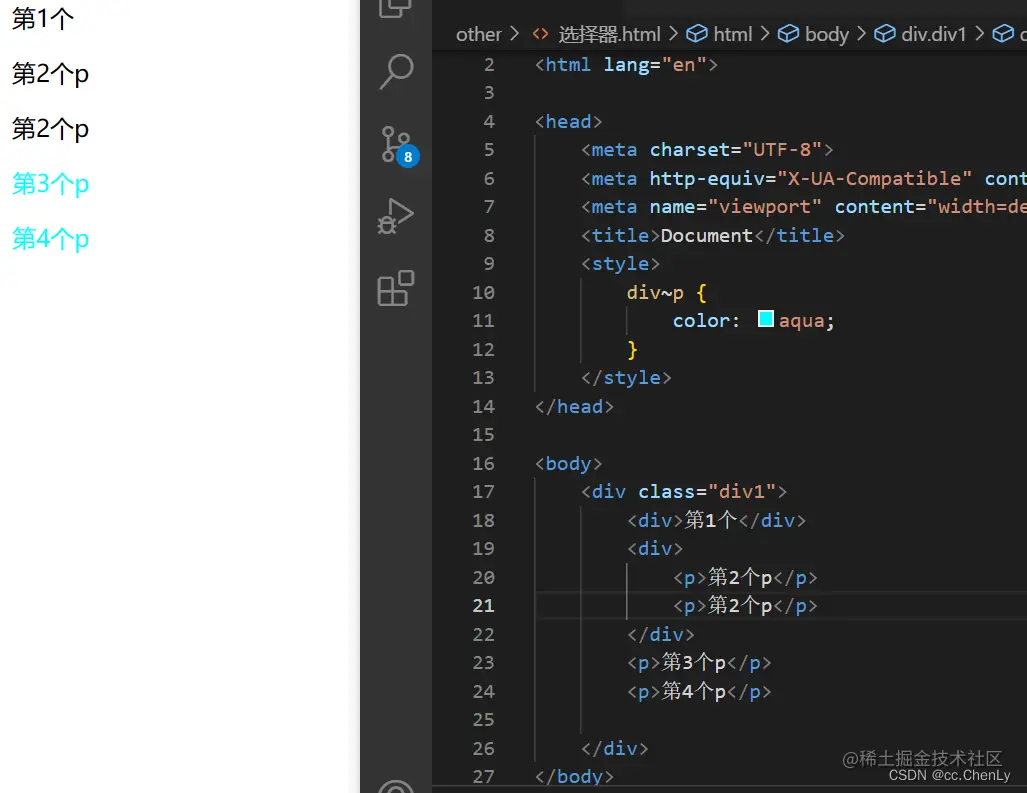Click the opening style tag on line 9

(620, 264)
